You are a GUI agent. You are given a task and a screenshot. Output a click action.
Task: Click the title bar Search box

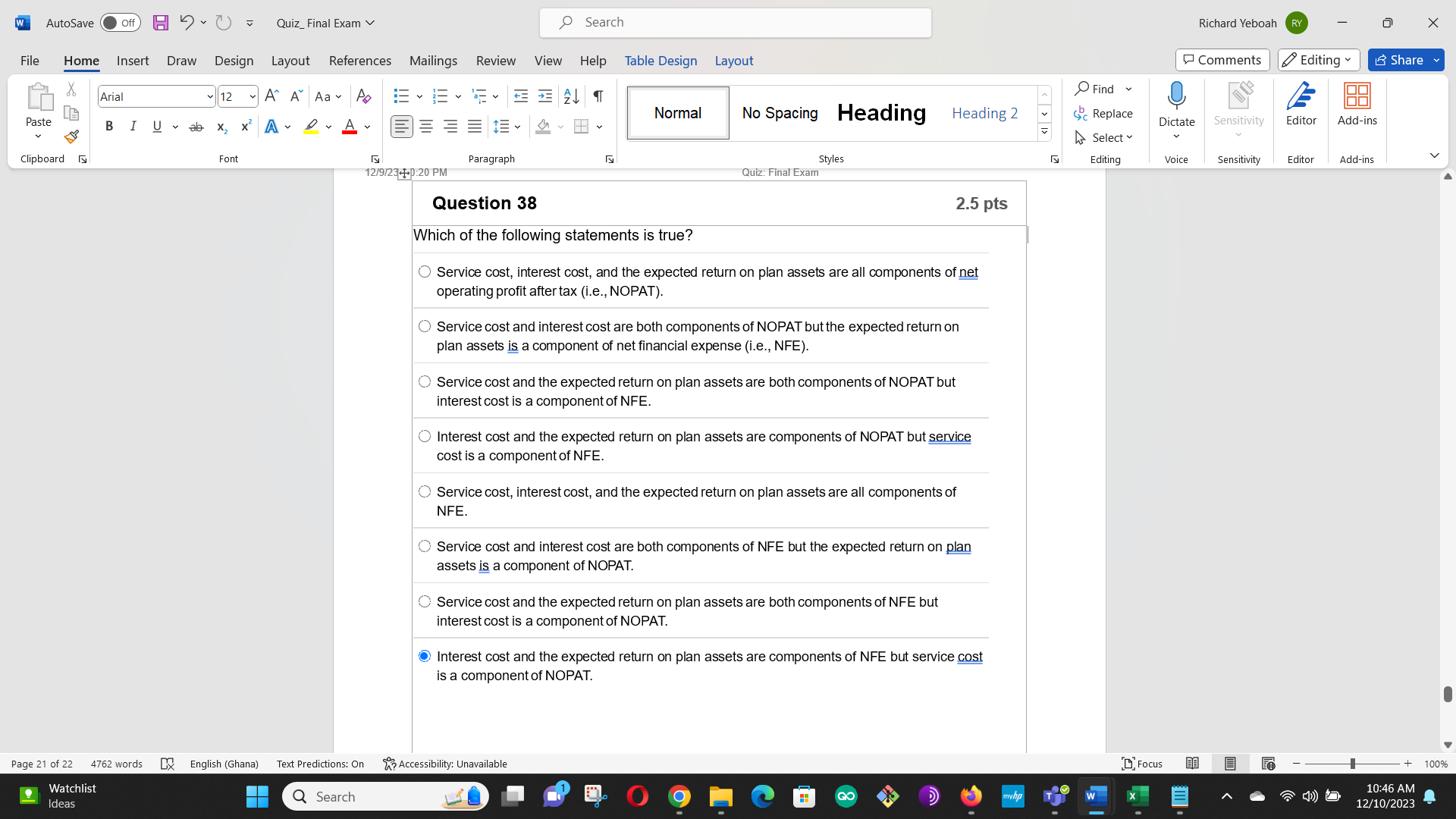pos(736,23)
